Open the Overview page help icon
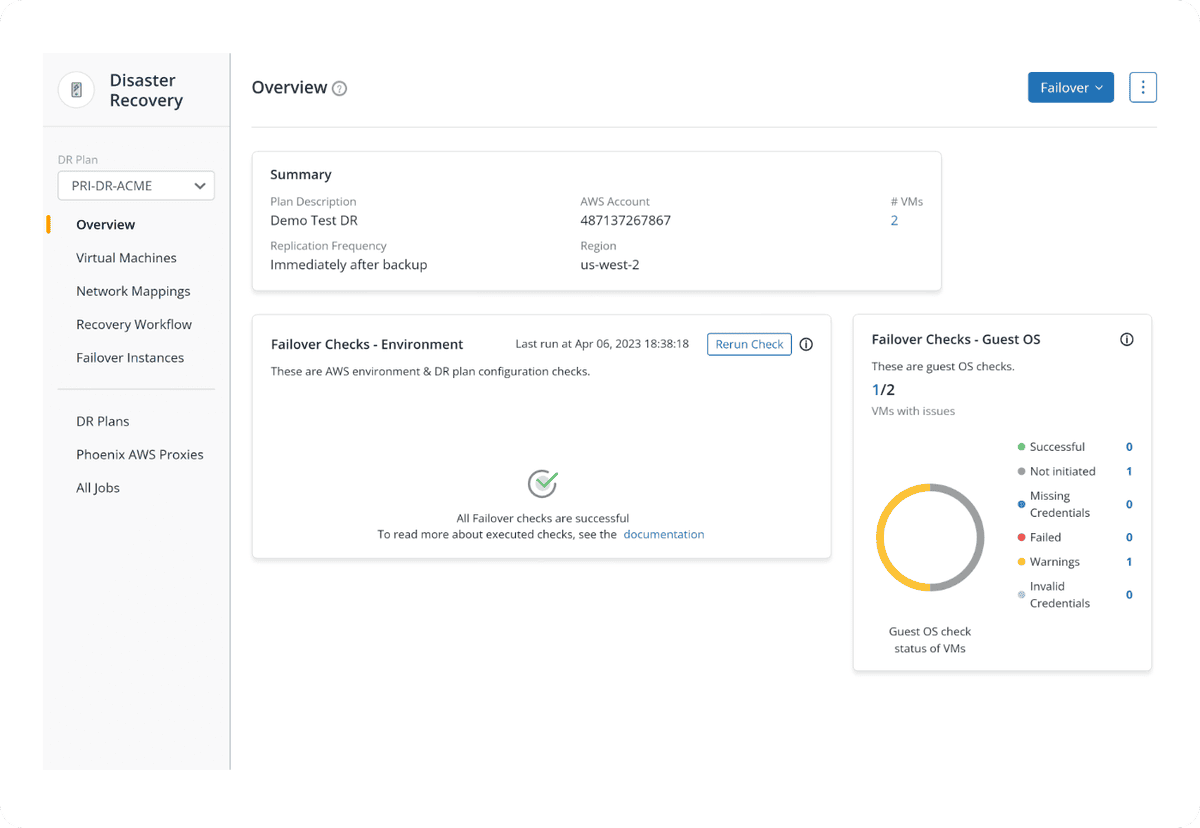1200x828 pixels. [339, 88]
